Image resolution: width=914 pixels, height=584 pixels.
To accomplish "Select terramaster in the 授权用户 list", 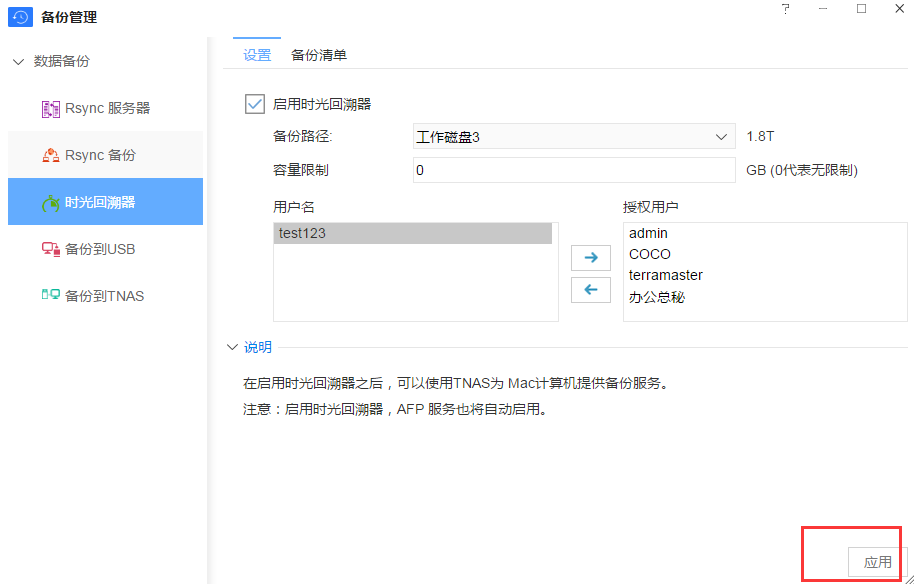I will click(x=666, y=275).
